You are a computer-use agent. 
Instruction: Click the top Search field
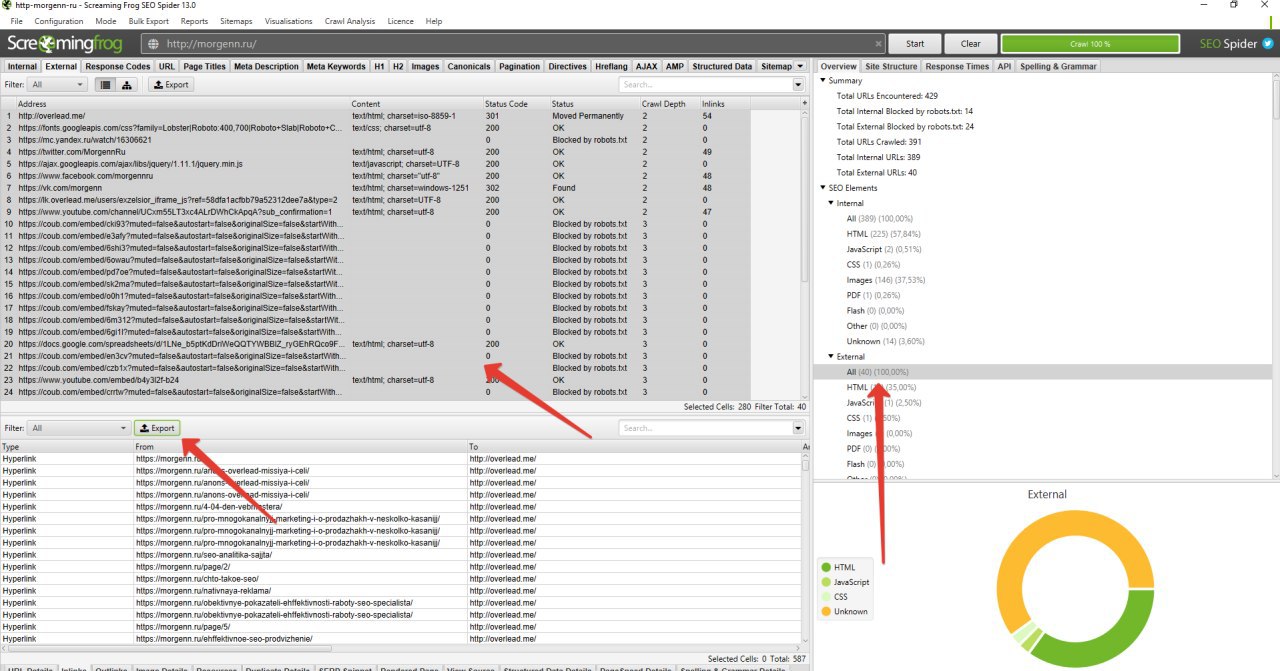[705, 85]
